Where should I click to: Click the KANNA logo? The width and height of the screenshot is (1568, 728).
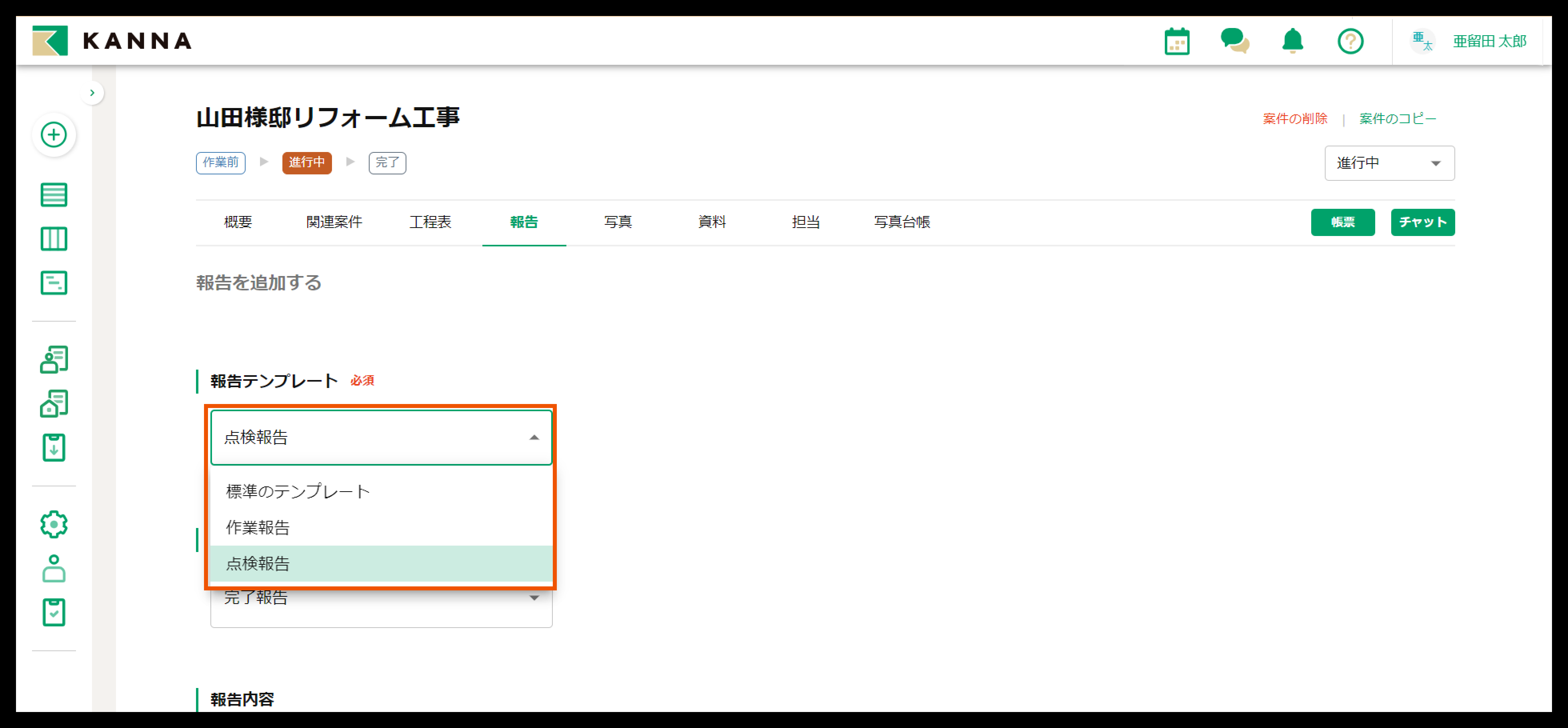(112, 41)
